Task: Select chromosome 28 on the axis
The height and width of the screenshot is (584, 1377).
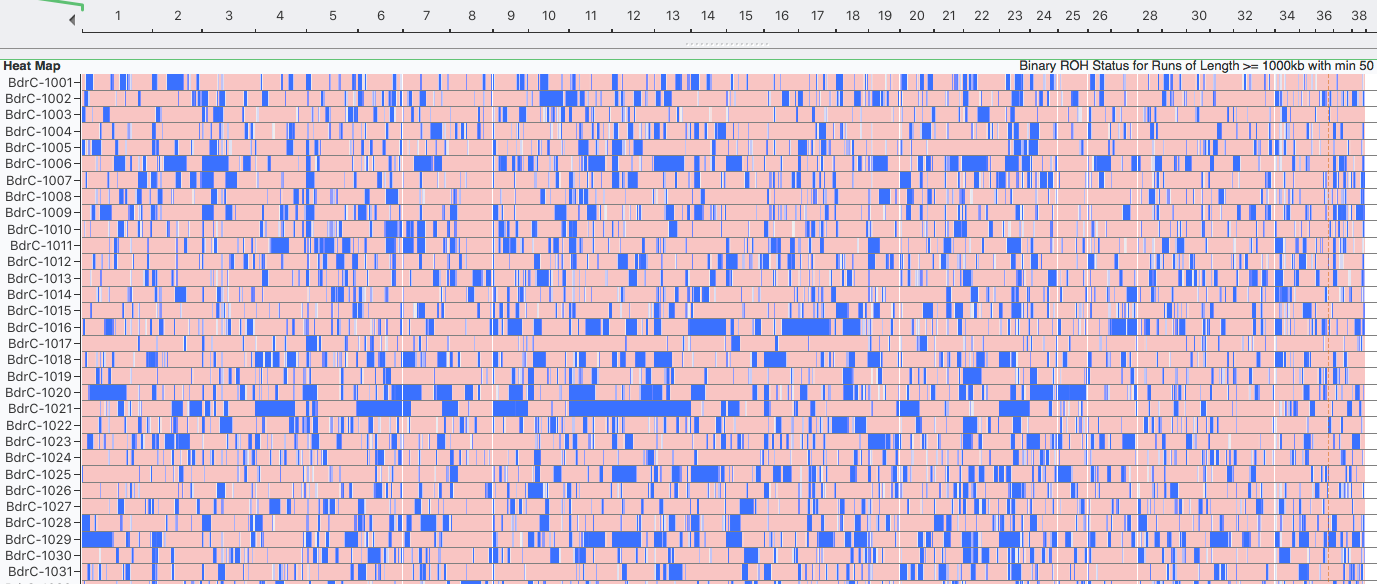Action: [x=1149, y=16]
